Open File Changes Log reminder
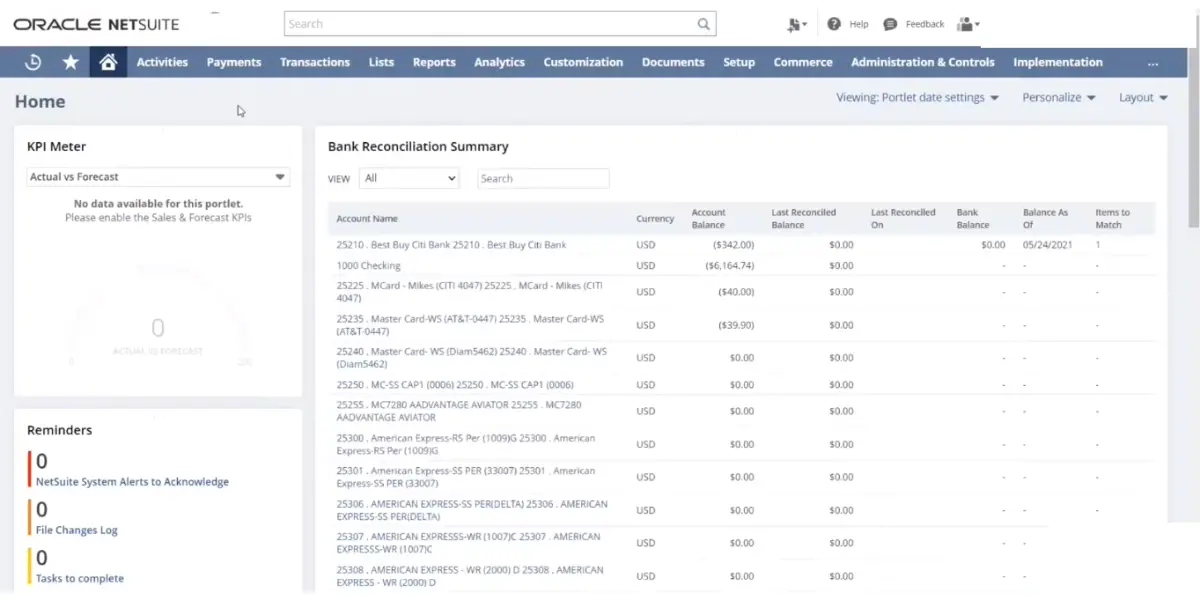Viewport: 1200px width, 600px height. [x=77, y=530]
